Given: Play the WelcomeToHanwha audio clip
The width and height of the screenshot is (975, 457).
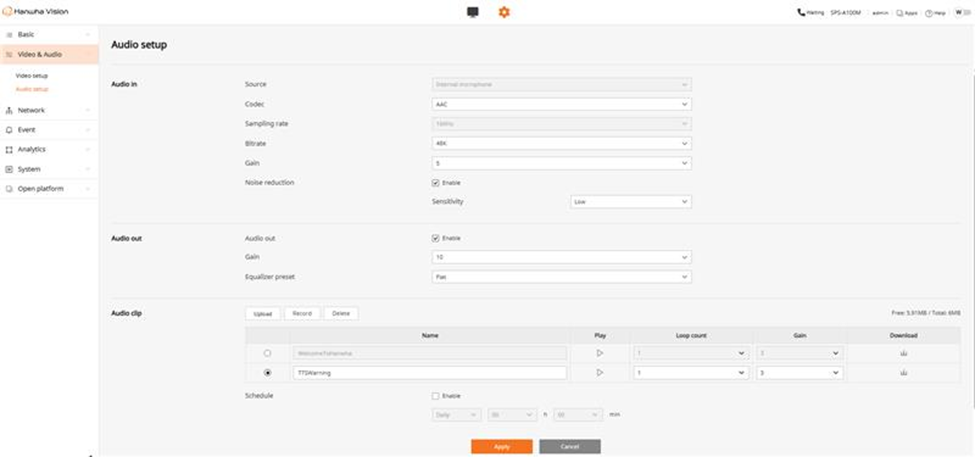Looking at the screenshot, I should [x=600, y=353].
